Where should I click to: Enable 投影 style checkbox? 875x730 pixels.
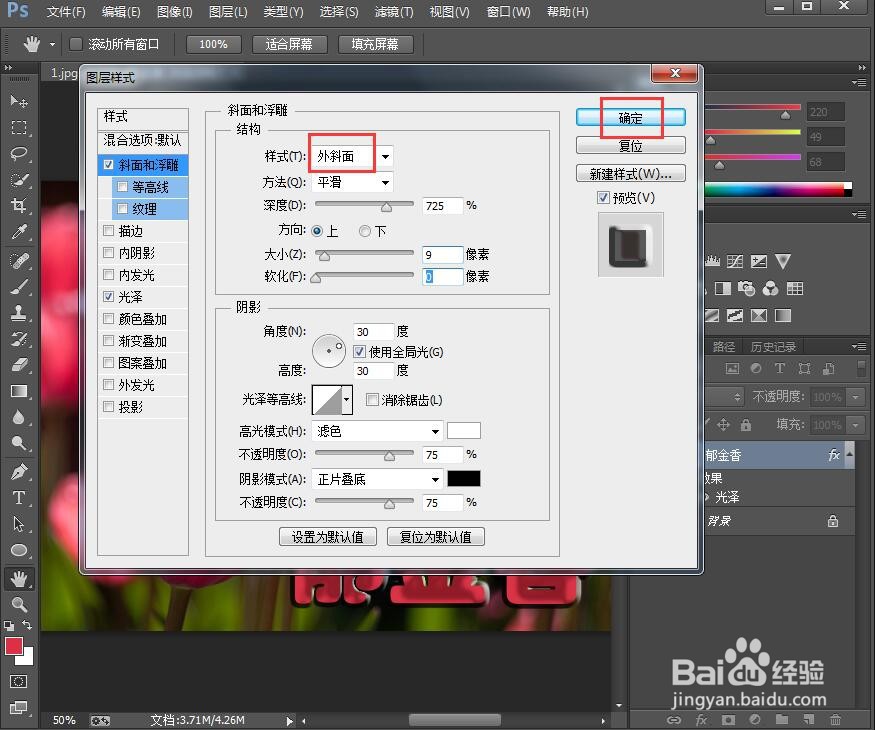coord(109,407)
